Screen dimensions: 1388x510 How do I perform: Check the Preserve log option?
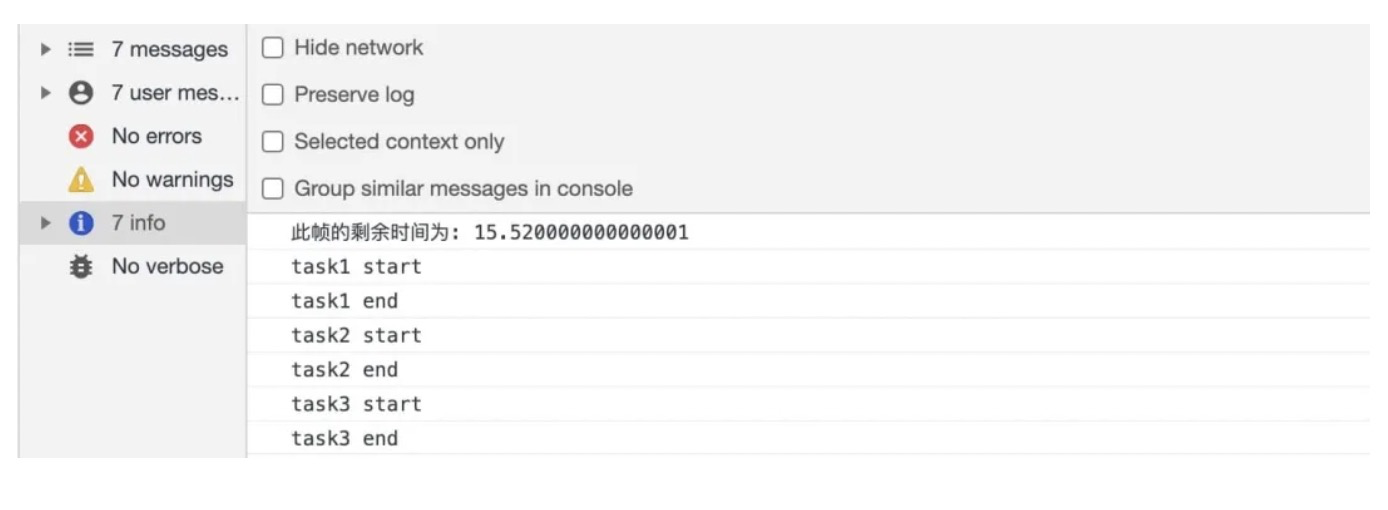click(x=272, y=95)
